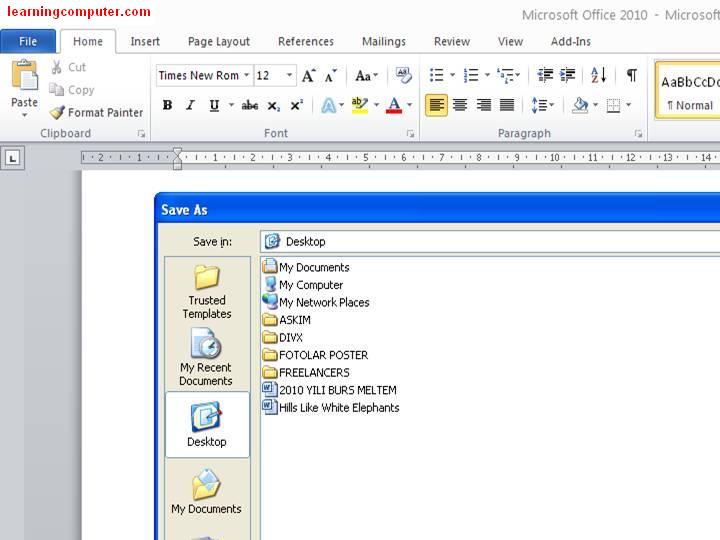The height and width of the screenshot is (540, 720).
Task: Switch to the References tab
Action: pyautogui.click(x=306, y=42)
